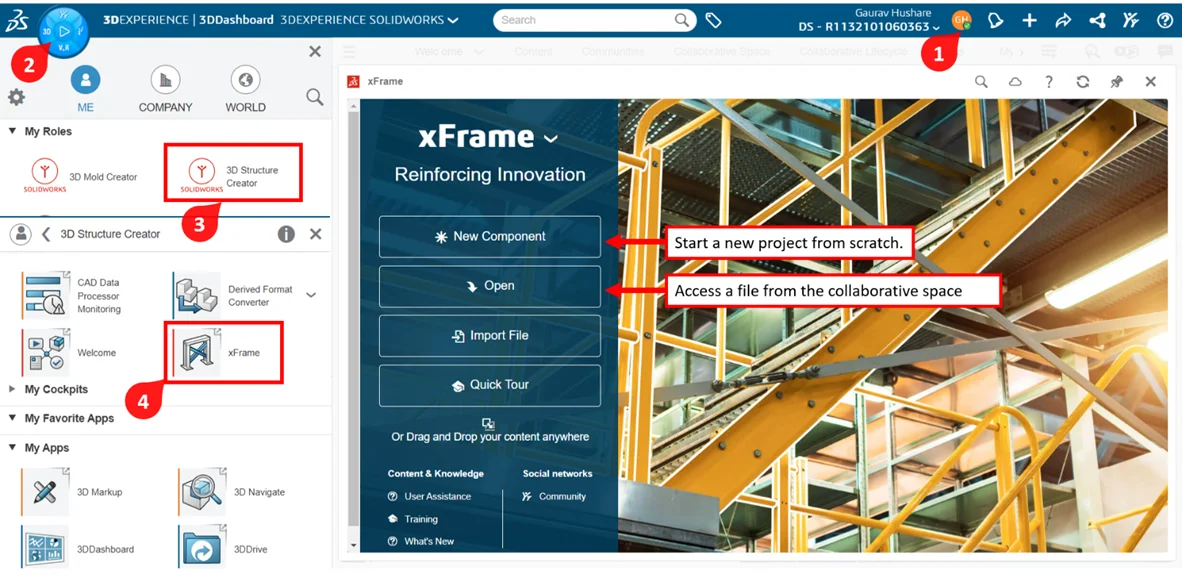
Task: Go back from 3D Structure Creator role
Action: pos(46,234)
